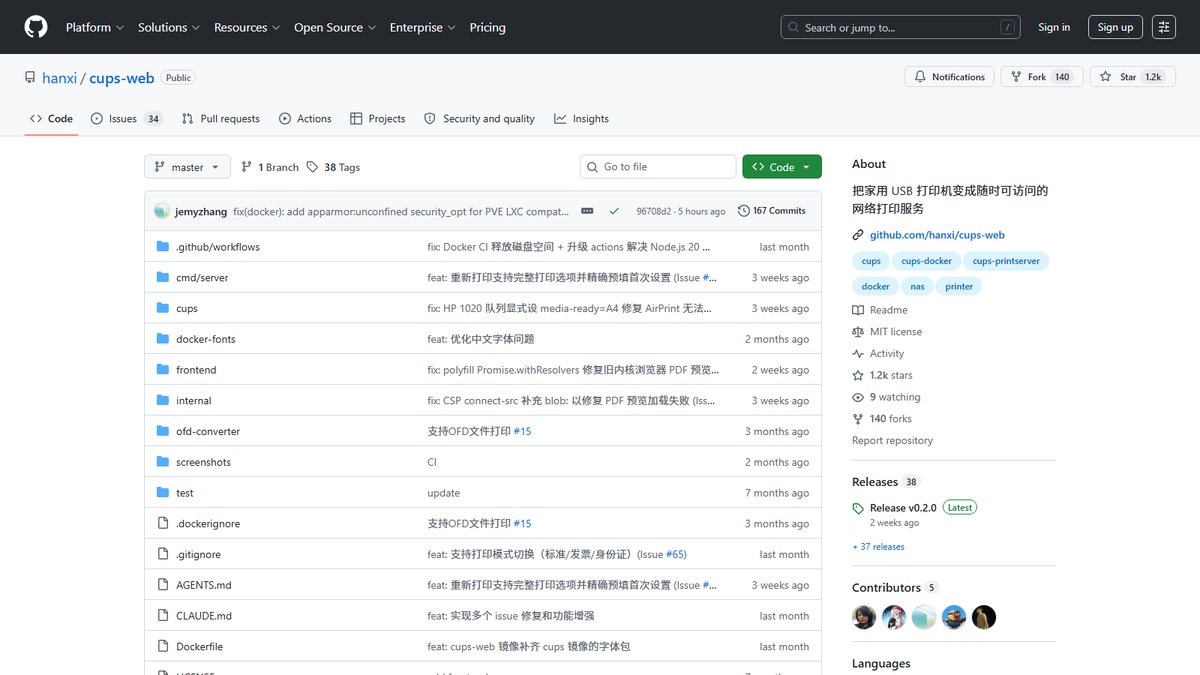1200x675 pixels.
Task: Click the tag icon next to Release v0.2.0
Action: coord(858,508)
